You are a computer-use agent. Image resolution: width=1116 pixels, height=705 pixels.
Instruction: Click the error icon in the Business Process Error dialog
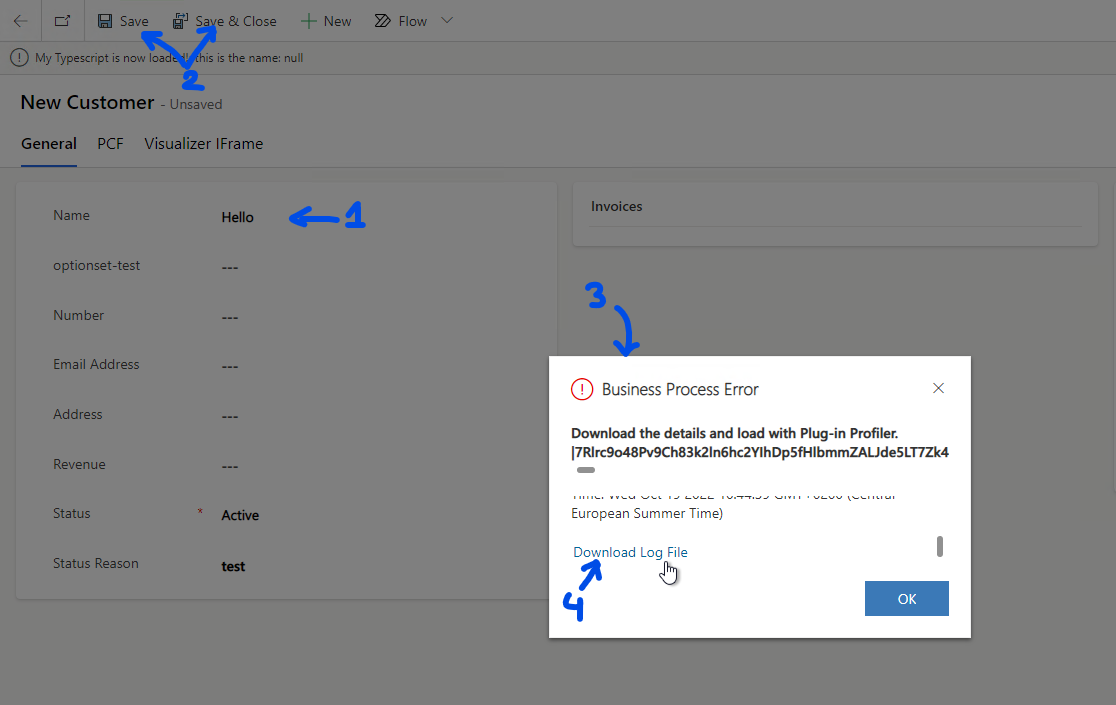(x=582, y=388)
